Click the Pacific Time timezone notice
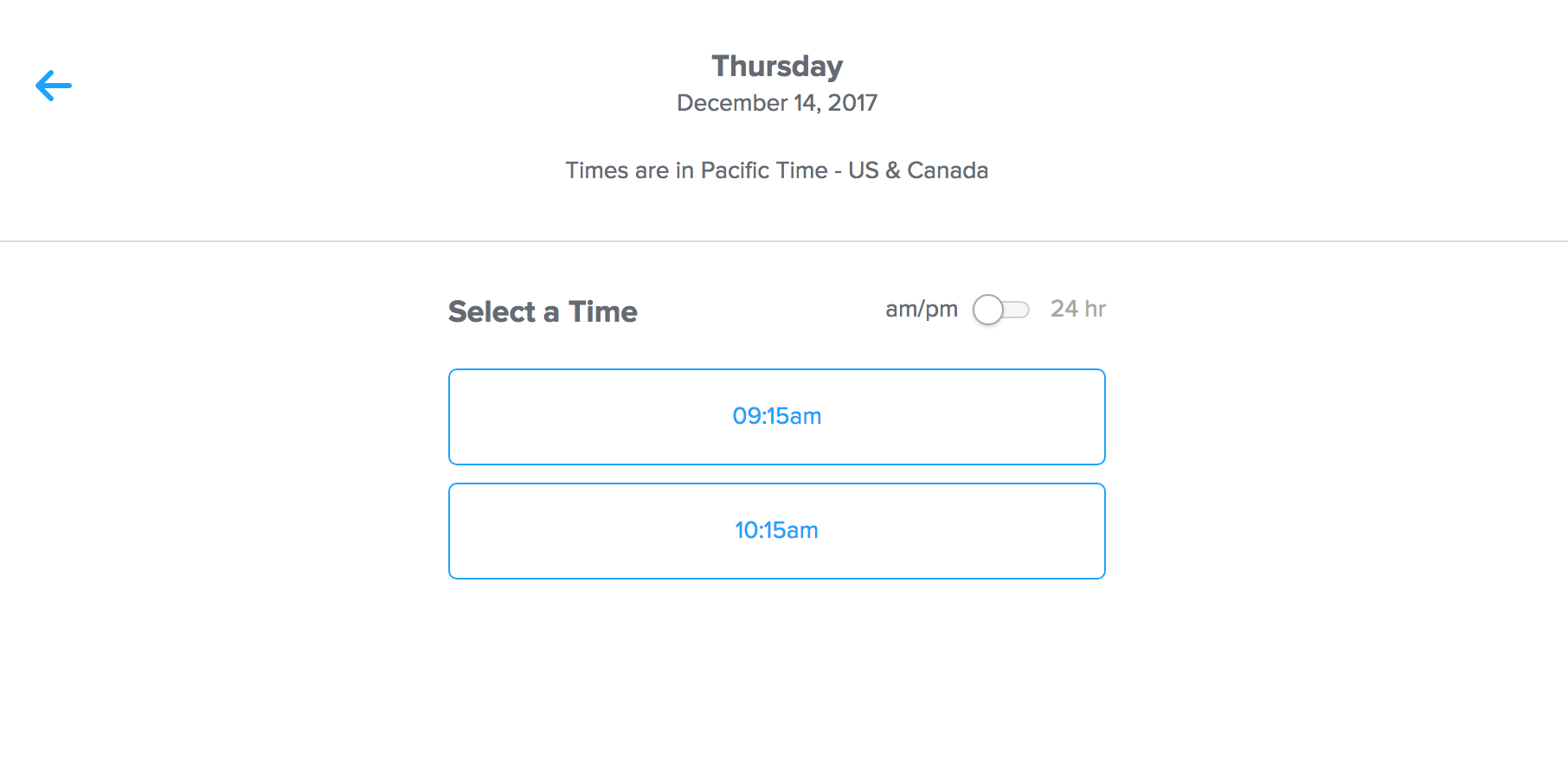The image size is (1568, 775). [776, 170]
